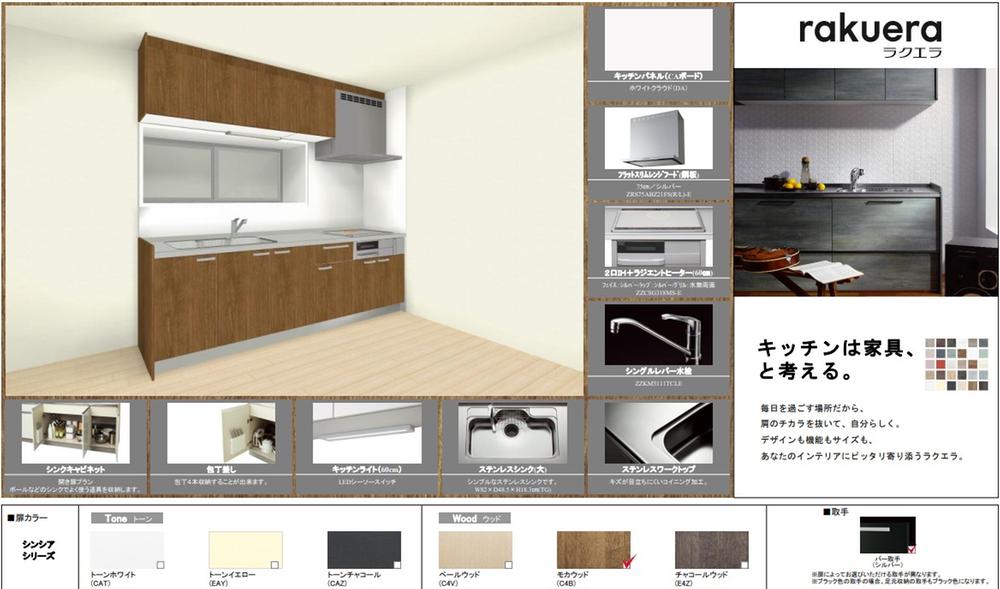This screenshot has width=1000, height=589.
Task: Open the ステンレスワークトップ worktop image
Action: point(659,433)
